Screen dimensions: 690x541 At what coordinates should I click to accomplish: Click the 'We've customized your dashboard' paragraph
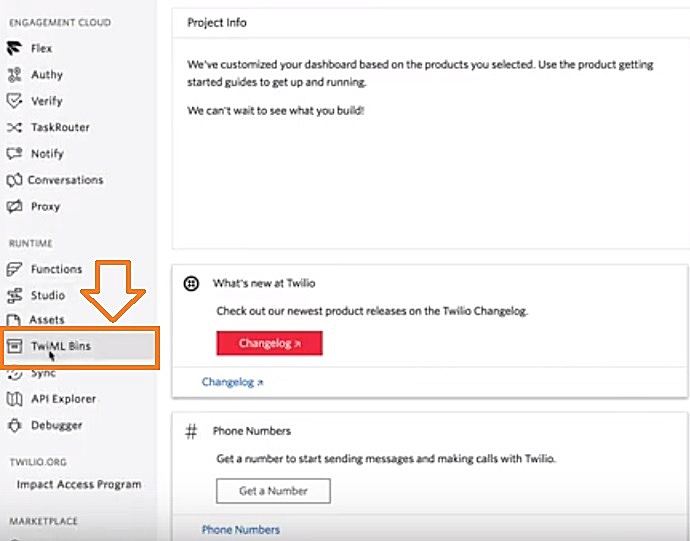click(420, 73)
